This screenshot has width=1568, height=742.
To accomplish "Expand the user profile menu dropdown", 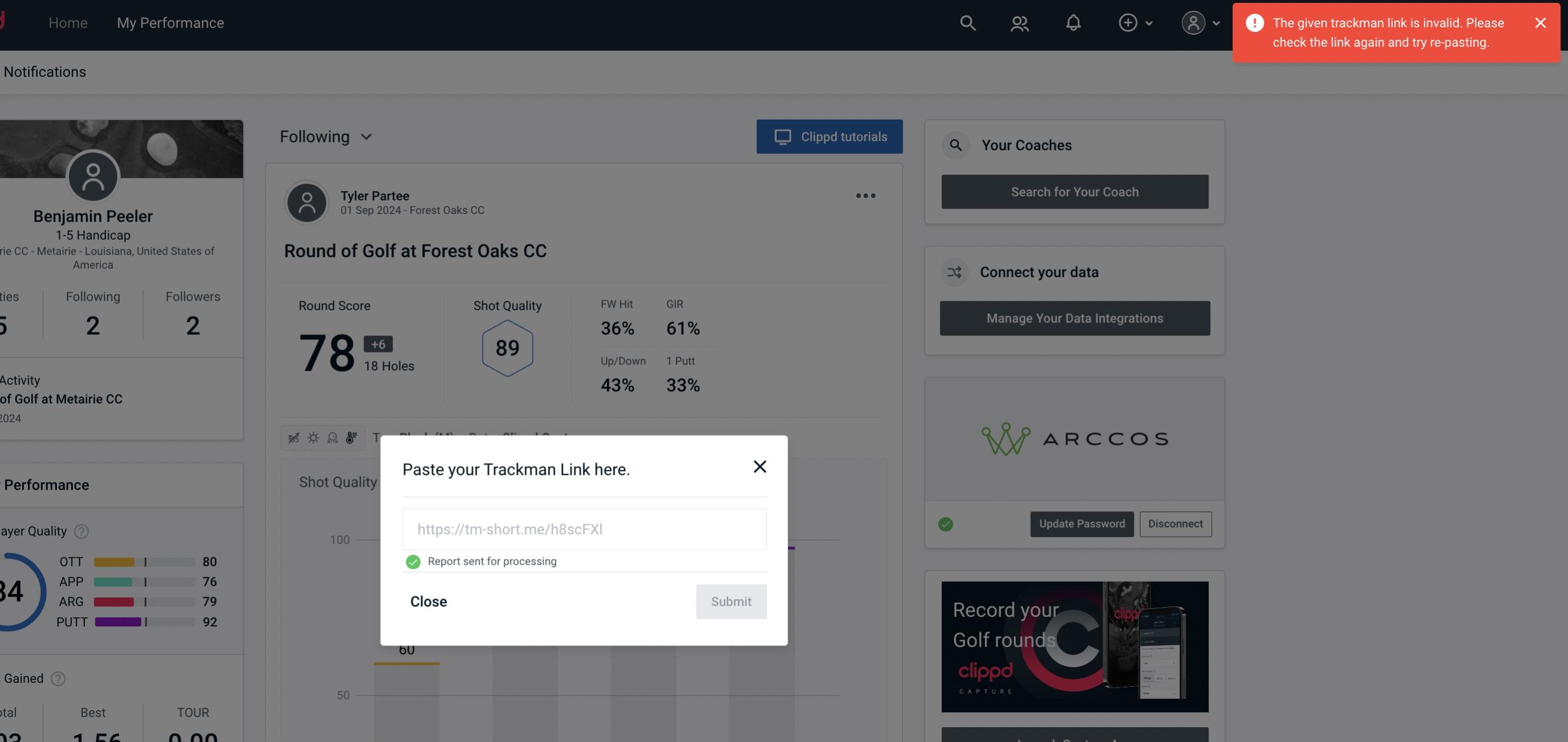I will pyautogui.click(x=1200, y=22).
